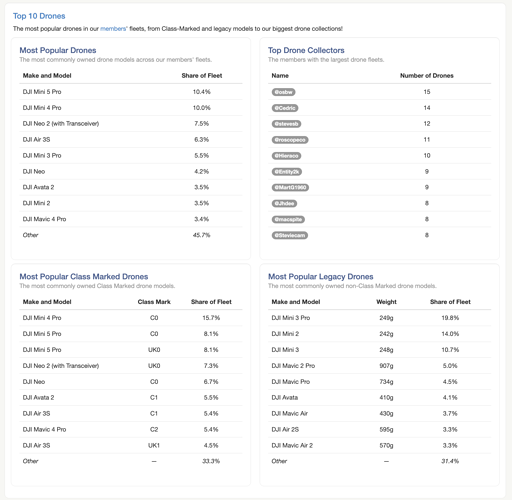Open the @roscopeco member badge
The width and height of the screenshot is (512, 500).
(290, 140)
